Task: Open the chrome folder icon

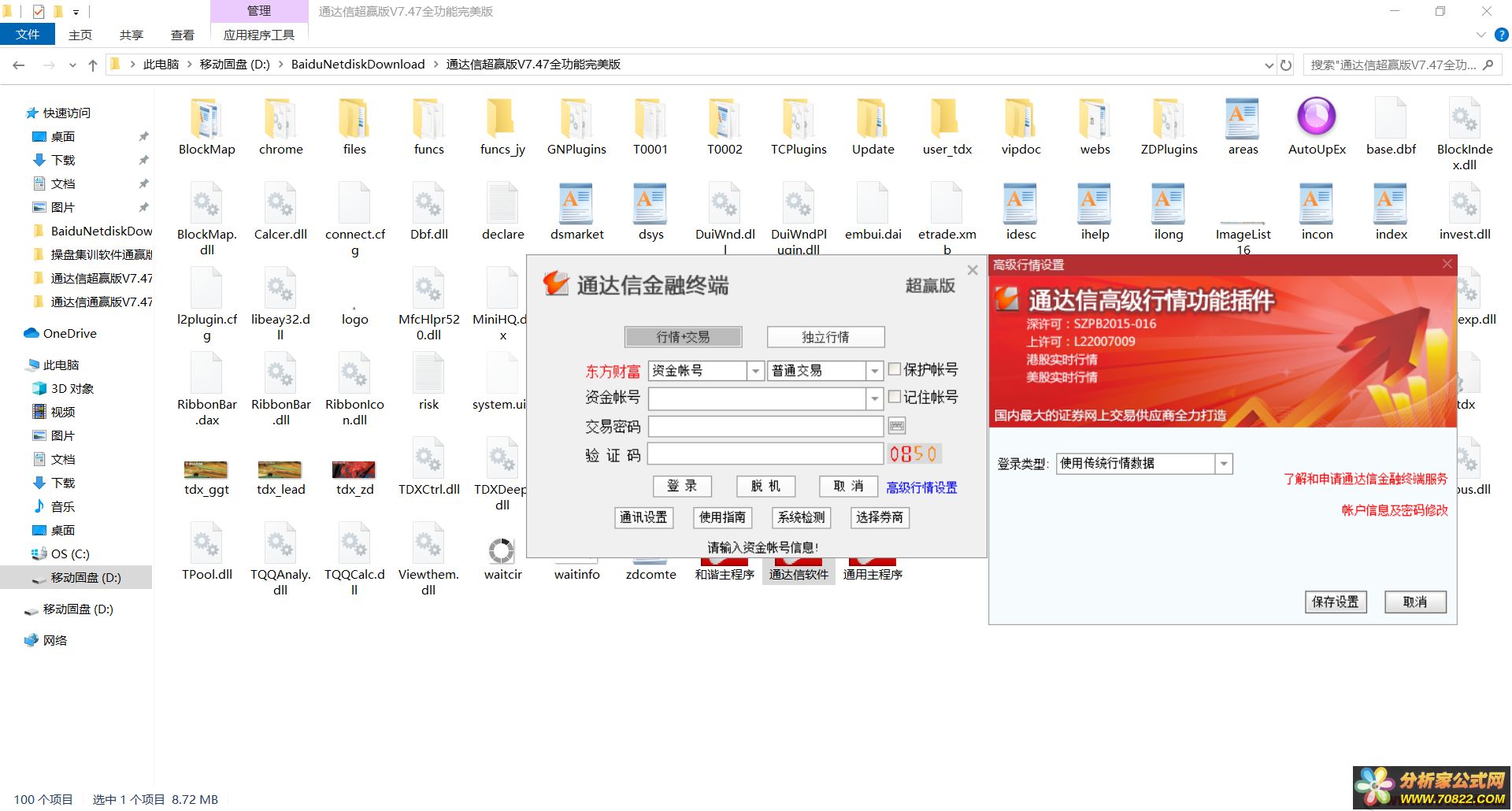Action: coord(280,119)
